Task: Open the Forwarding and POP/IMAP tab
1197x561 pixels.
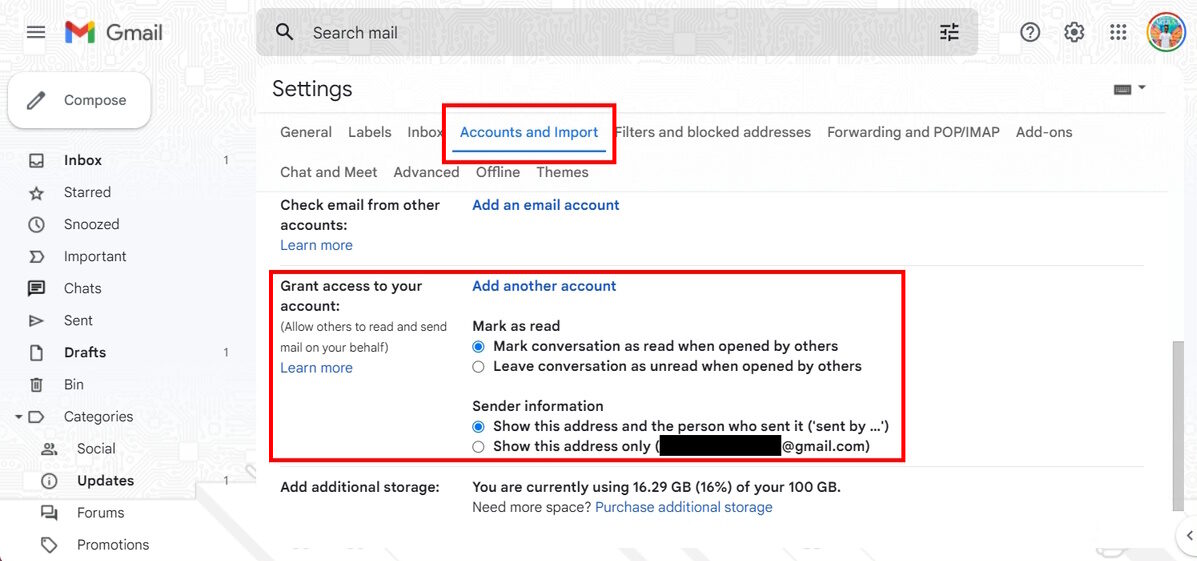Action: coord(913,132)
